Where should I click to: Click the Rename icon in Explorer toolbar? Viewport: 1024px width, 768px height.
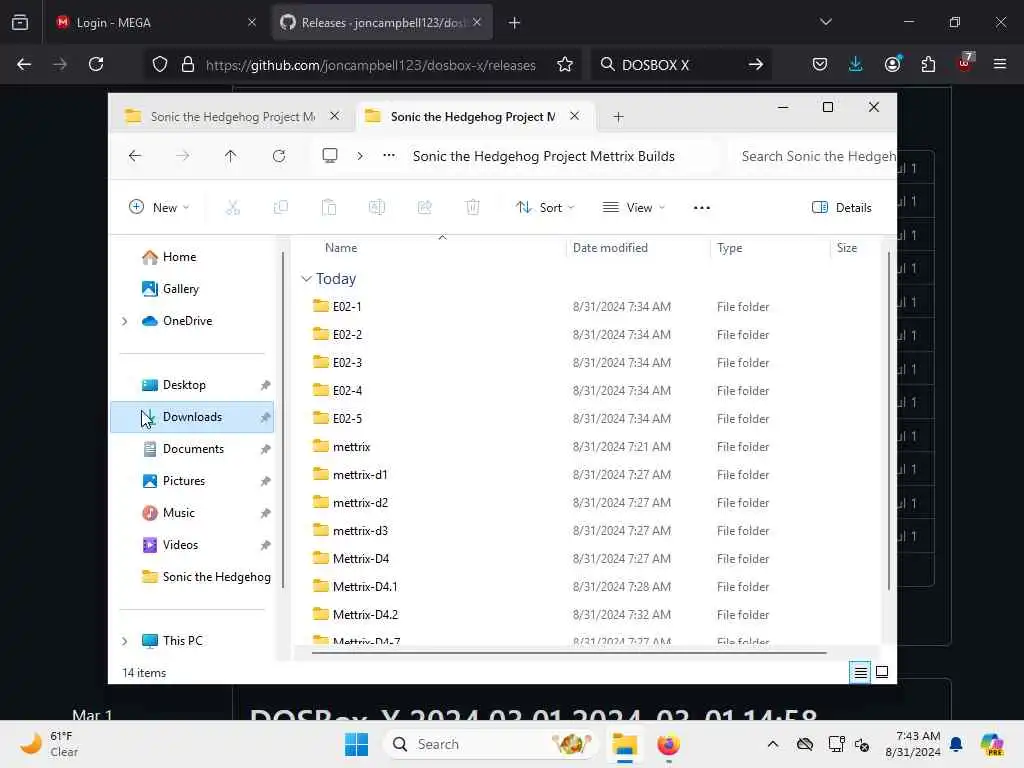pos(377,208)
